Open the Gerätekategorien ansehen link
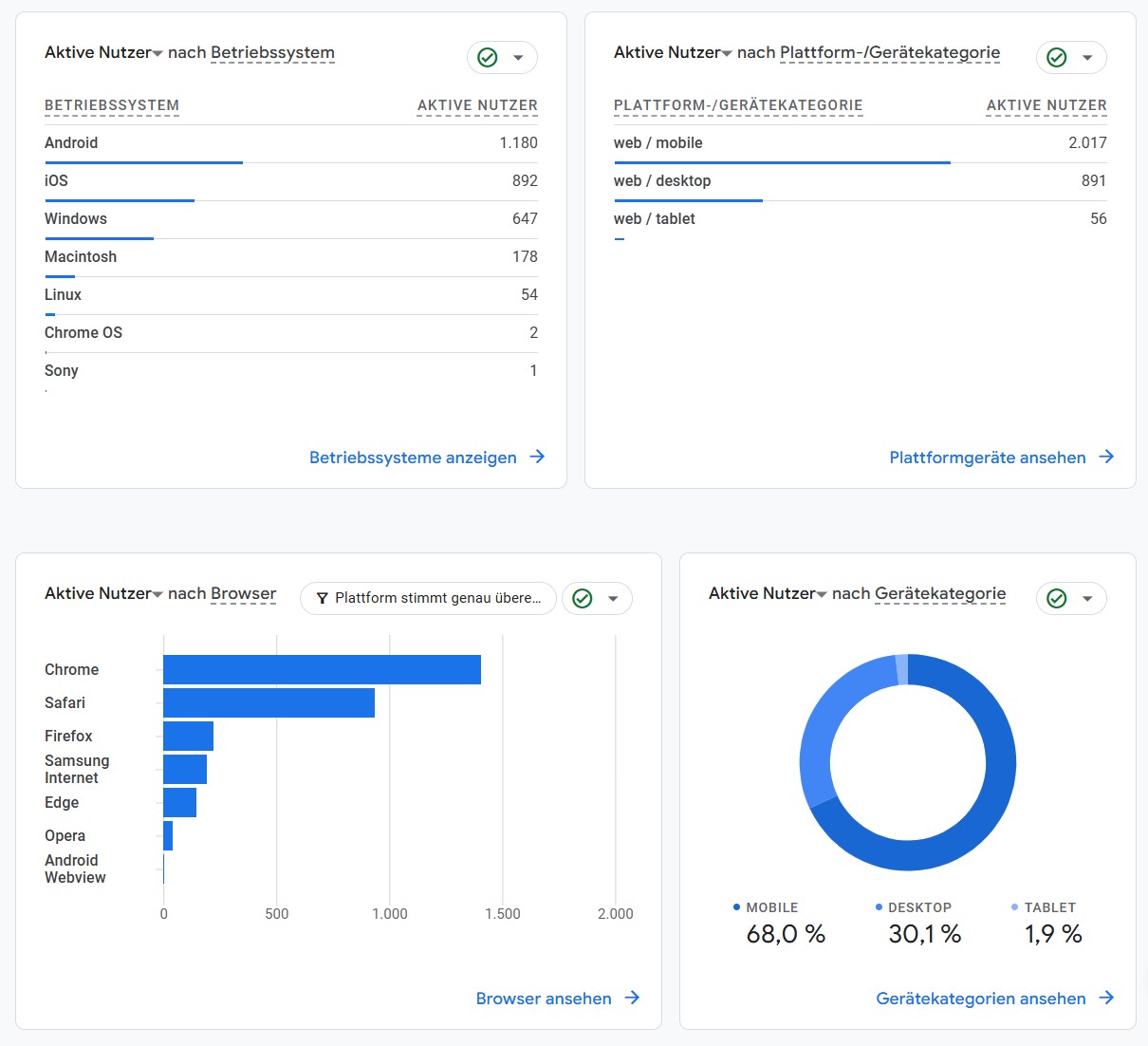 coord(981,999)
